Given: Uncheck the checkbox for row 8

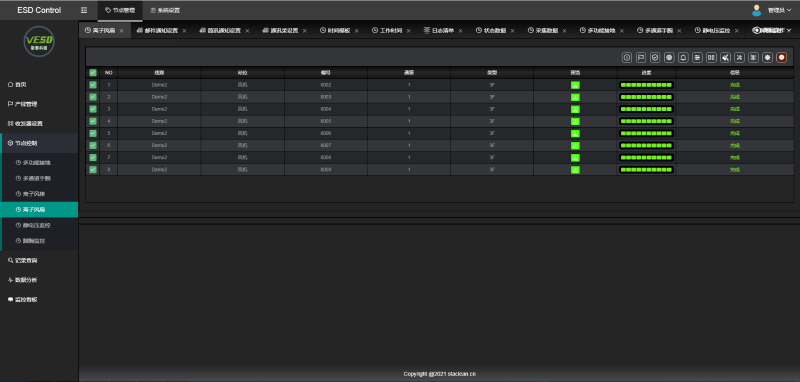Looking at the screenshot, I should click(x=93, y=169).
